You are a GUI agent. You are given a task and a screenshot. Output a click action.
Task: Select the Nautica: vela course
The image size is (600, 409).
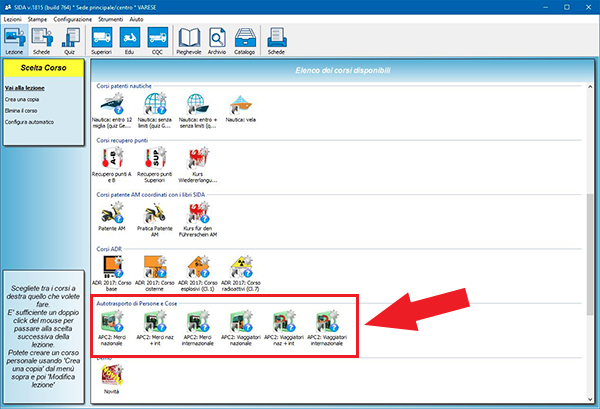[240, 105]
